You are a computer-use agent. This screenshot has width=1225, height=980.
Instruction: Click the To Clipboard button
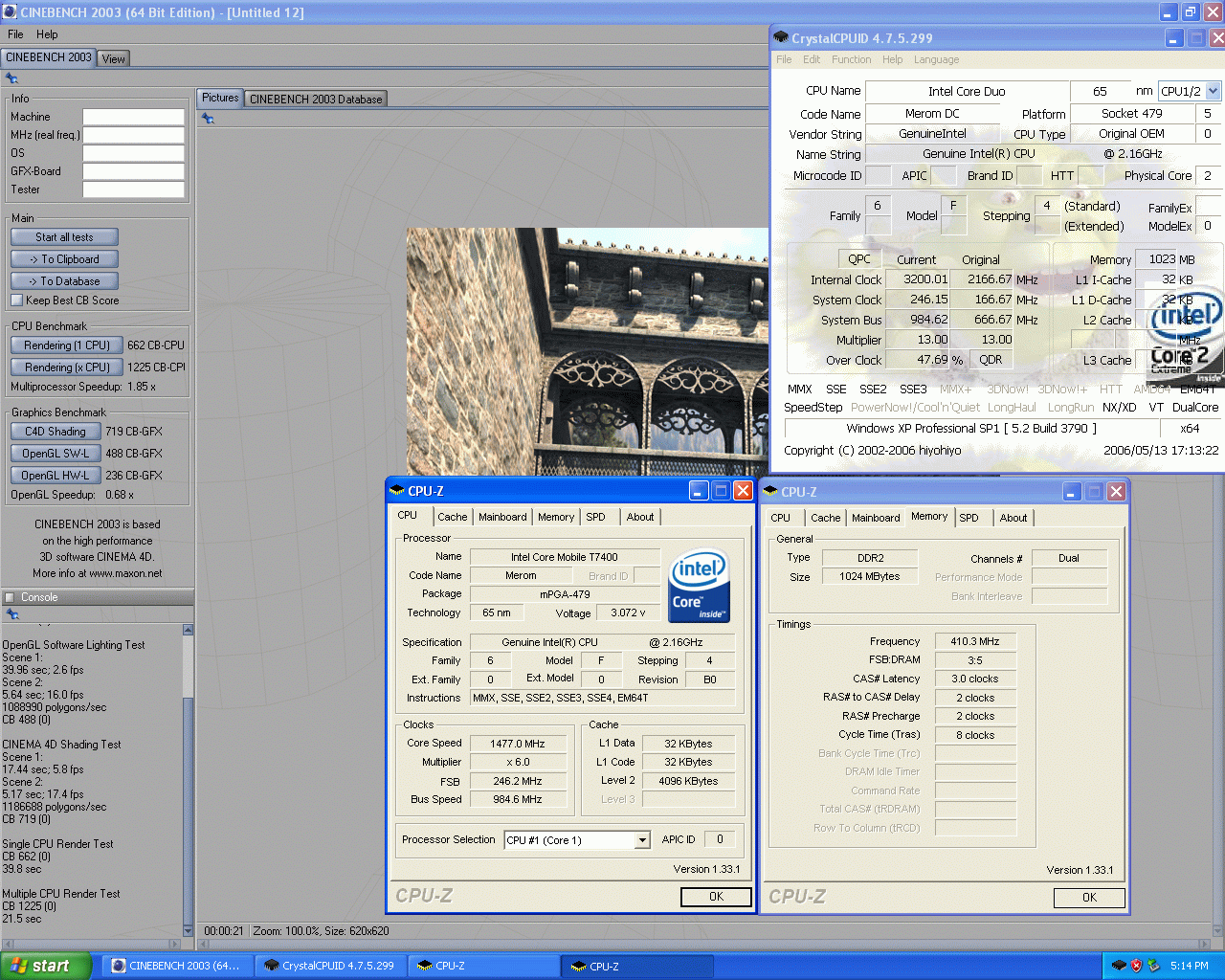click(64, 259)
